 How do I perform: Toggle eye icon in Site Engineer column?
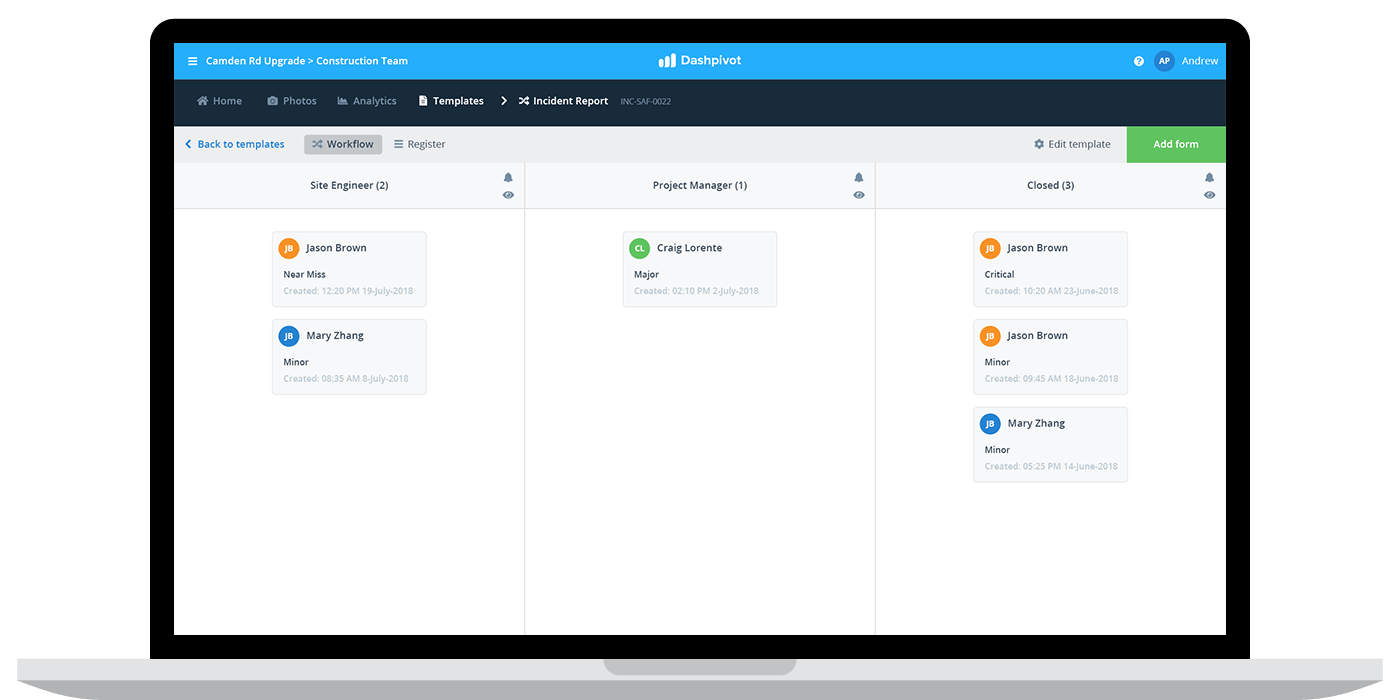(x=508, y=195)
